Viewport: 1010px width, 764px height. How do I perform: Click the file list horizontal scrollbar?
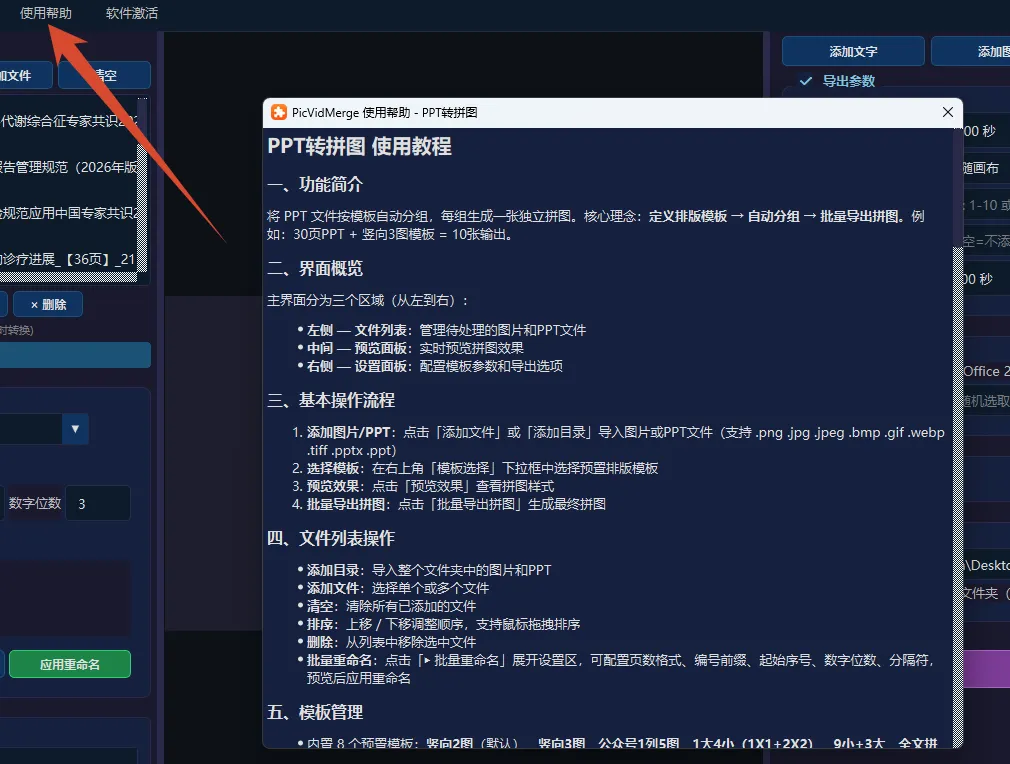pos(68,277)
